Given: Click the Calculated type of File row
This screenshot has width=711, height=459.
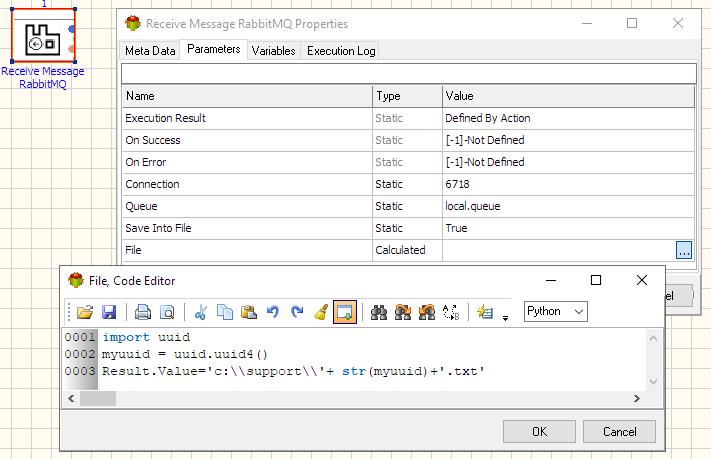Looking at the screenshot, I should point(400,250).
